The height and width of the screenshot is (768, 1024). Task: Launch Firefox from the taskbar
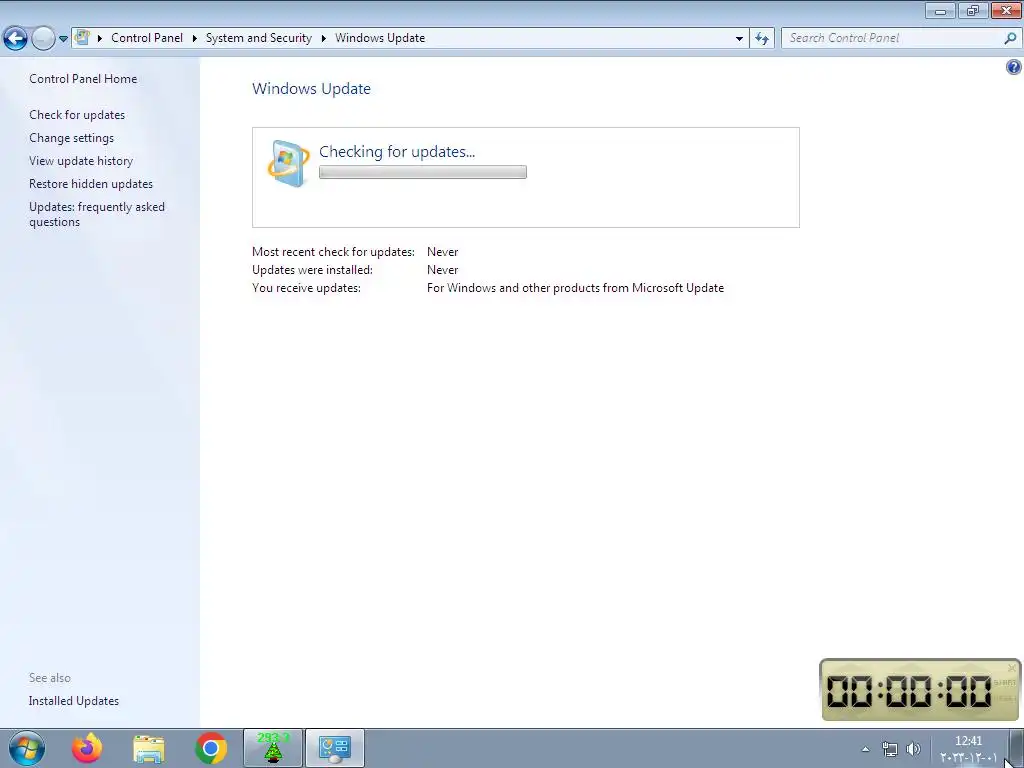(x=87, y=748)
